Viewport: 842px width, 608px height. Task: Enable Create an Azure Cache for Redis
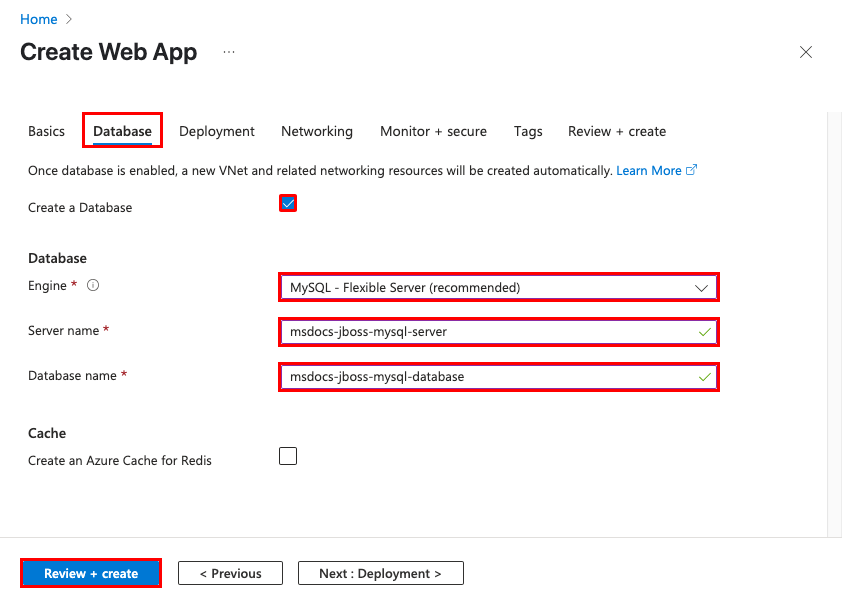[x=288, y=456]
